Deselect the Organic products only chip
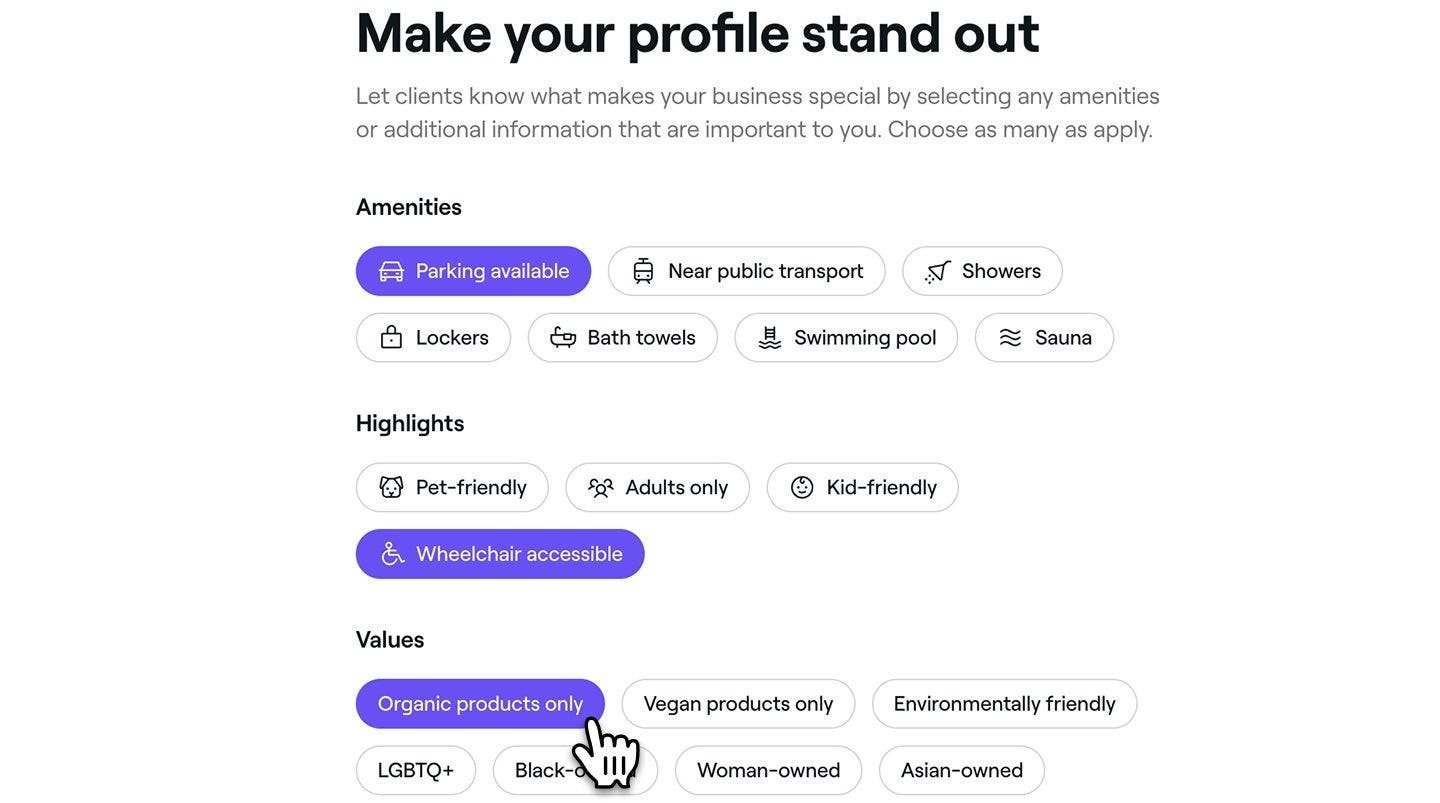This screenshot has width=1440, height=803. [480, 704]
